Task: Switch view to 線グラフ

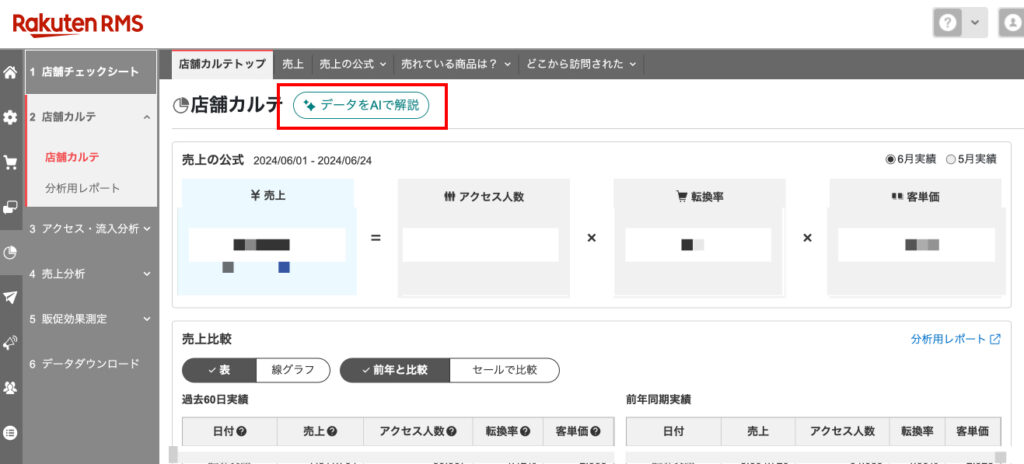Action: pyautogui.click(x=293, y=370)
